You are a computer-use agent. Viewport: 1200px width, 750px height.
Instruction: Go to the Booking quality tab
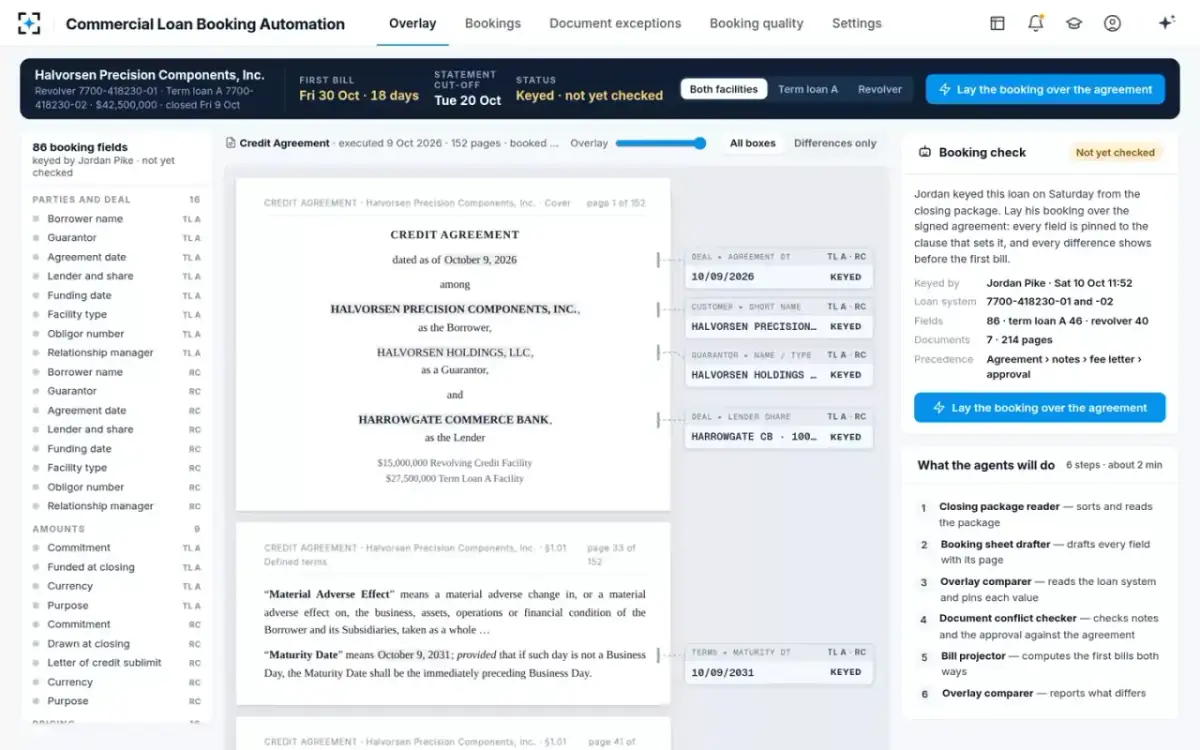pyautogui.click(x=756, y=23)
